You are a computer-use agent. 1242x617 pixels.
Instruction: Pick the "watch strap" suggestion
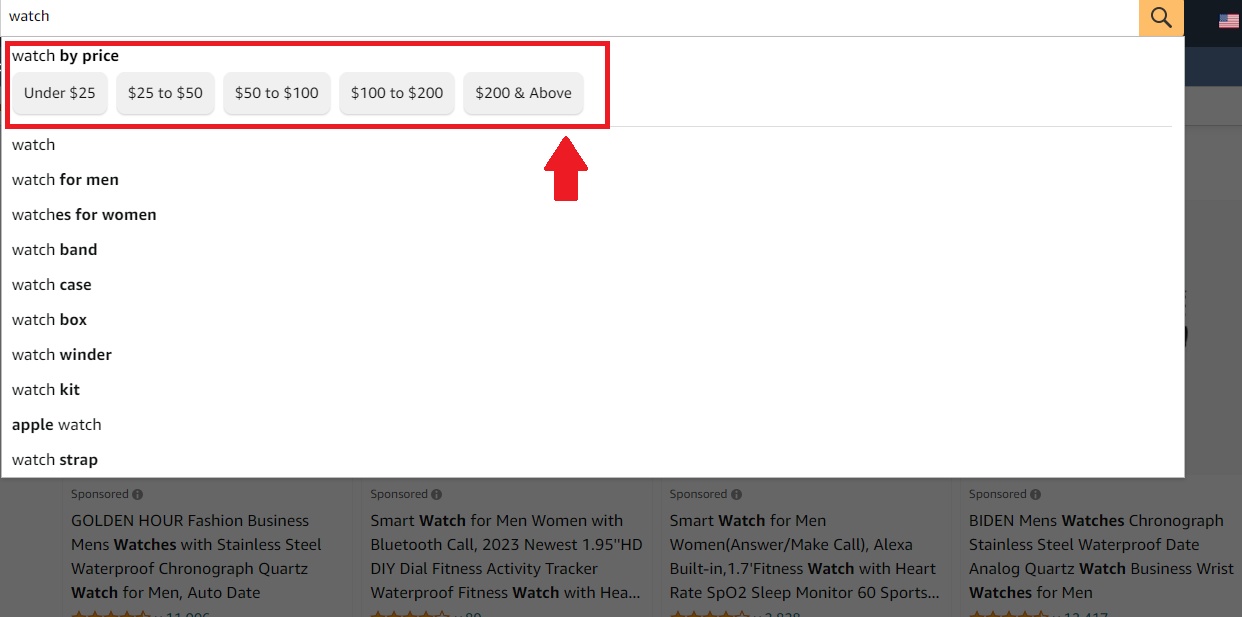[592, 460]
